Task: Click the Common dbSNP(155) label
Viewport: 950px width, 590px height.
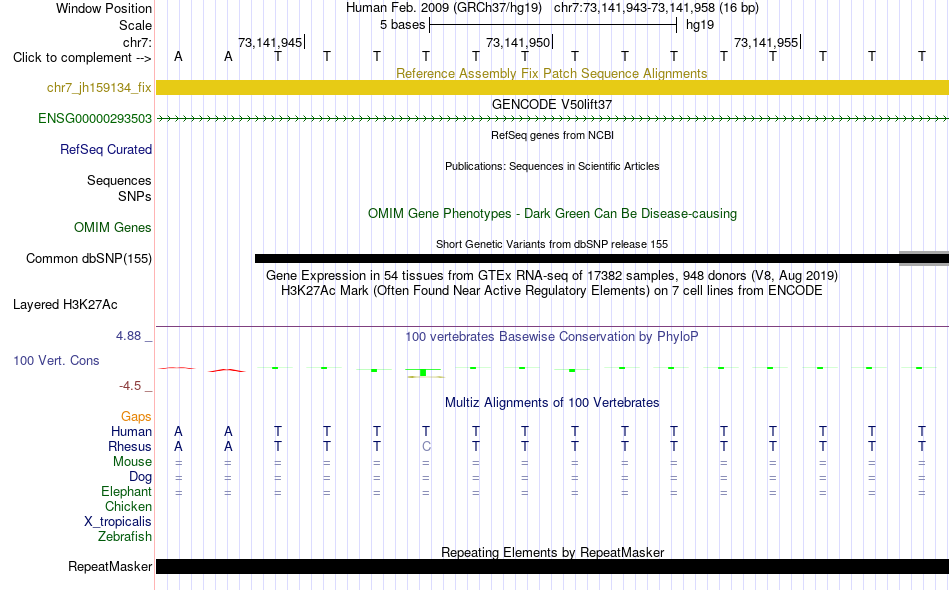Action: click(88, 259)
